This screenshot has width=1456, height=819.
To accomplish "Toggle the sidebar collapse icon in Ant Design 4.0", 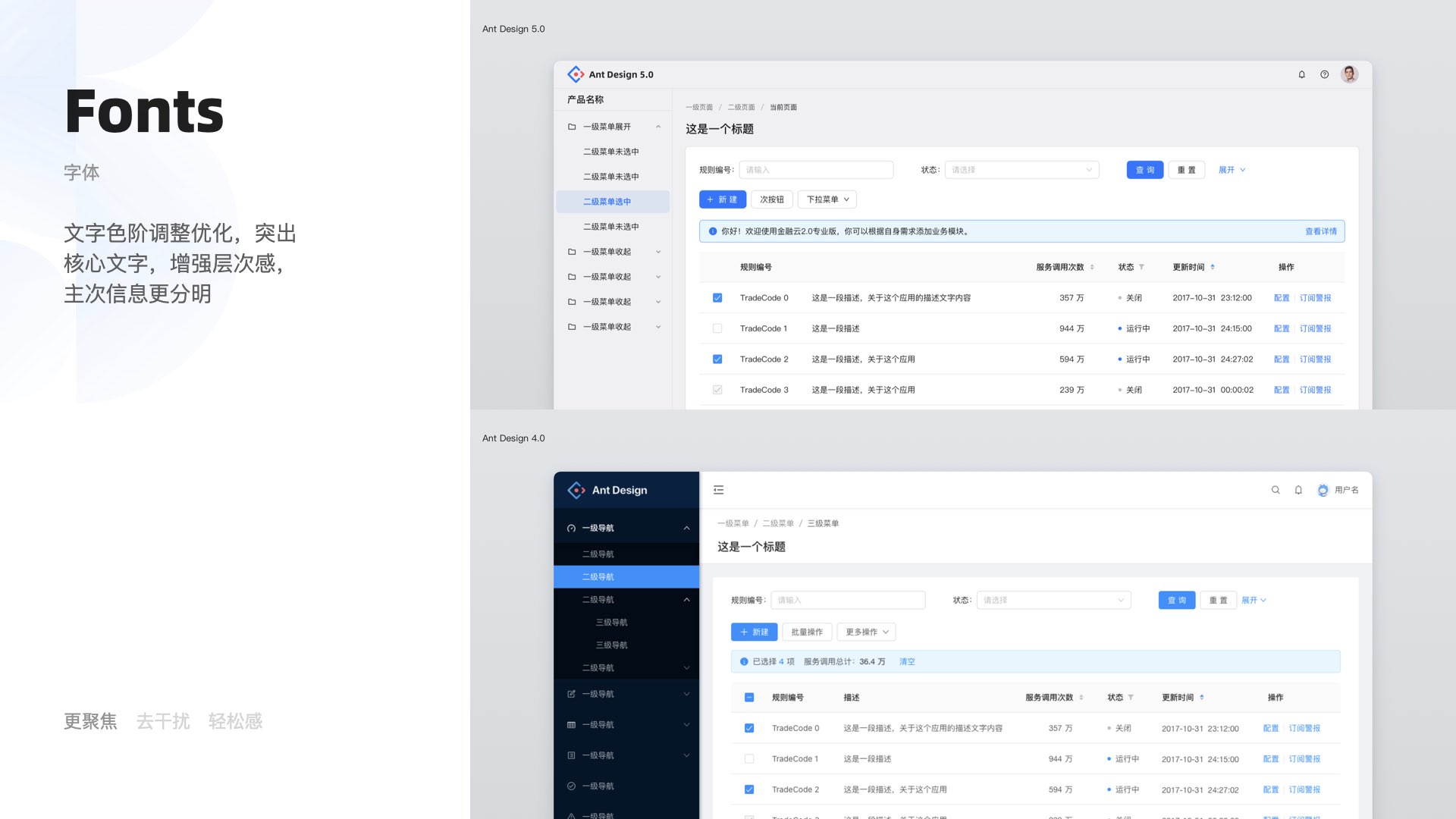I will point(718,490).
